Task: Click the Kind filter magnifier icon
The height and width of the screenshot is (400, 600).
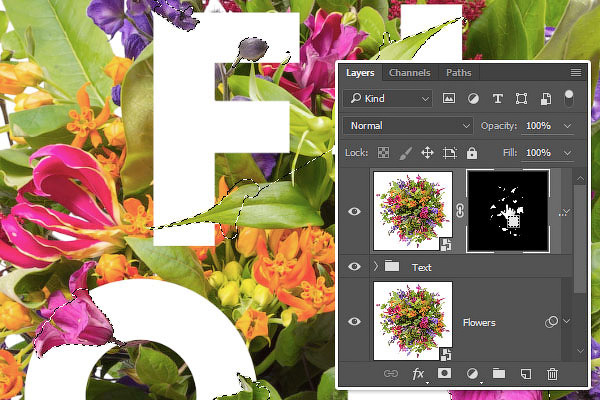Action: pyautogui.click(x=356, y=98)
